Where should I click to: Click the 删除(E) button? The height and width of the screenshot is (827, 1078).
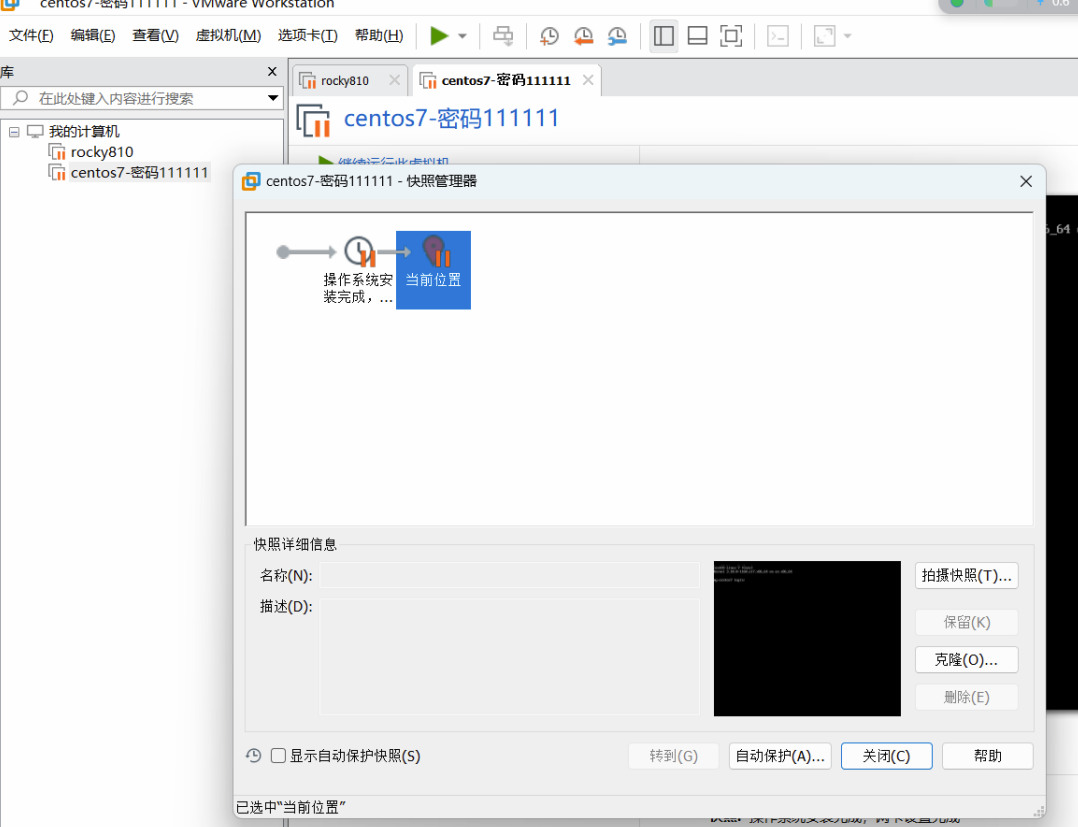click(x=967, y=697)
